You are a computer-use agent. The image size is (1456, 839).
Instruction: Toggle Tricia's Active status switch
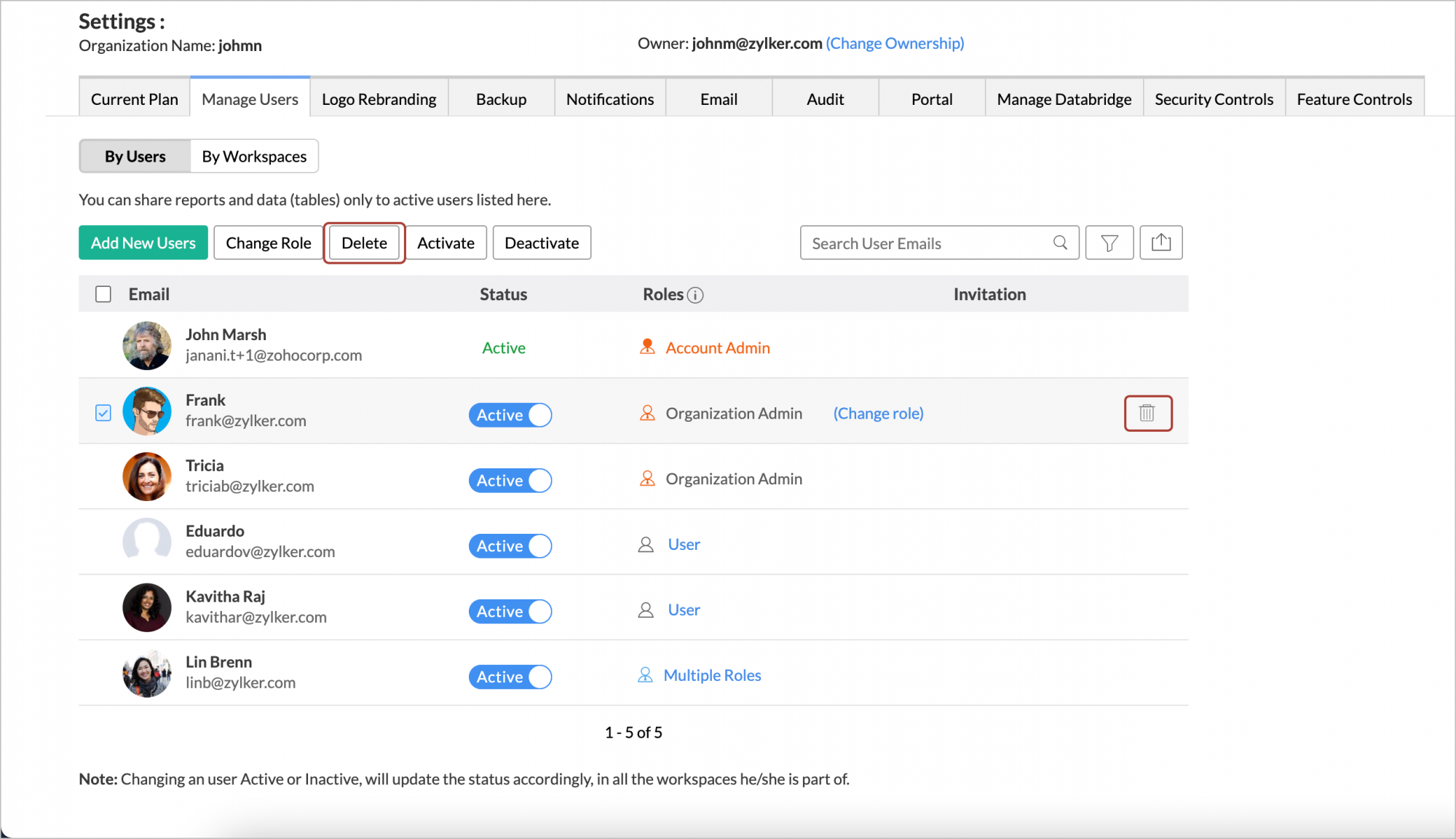click(510, 481)
